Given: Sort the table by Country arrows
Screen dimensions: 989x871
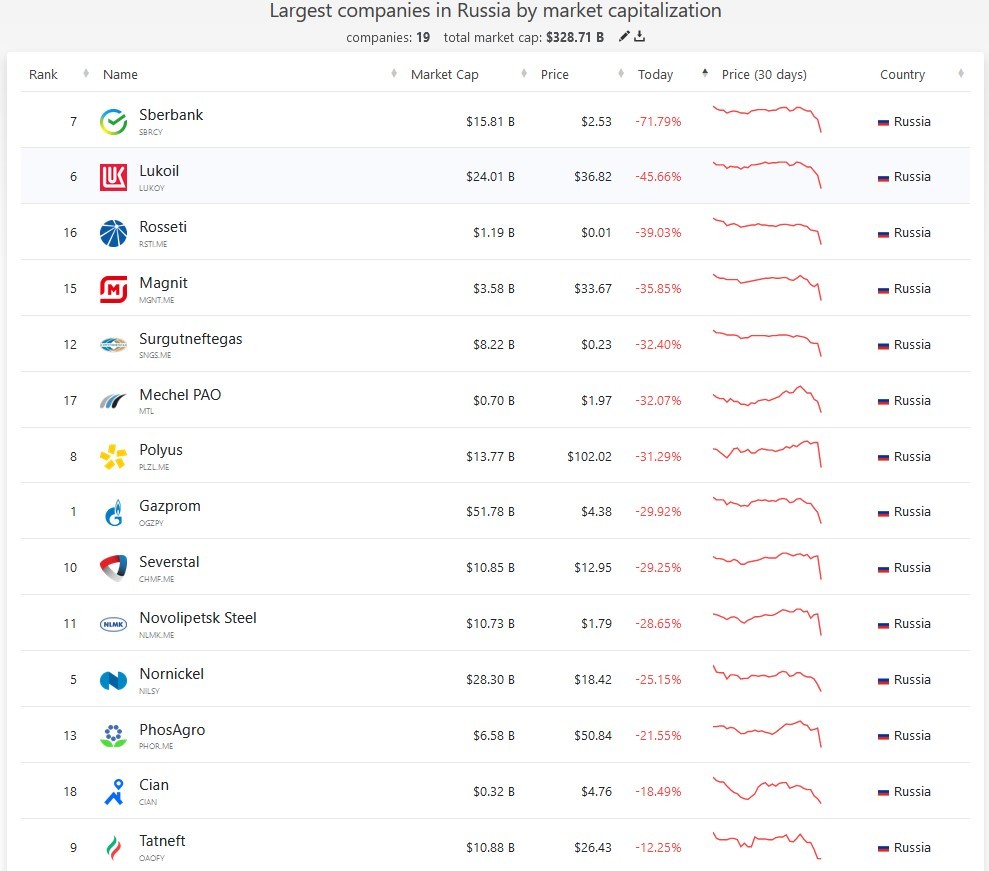Looking at the screenshot, I should (961, 74).
